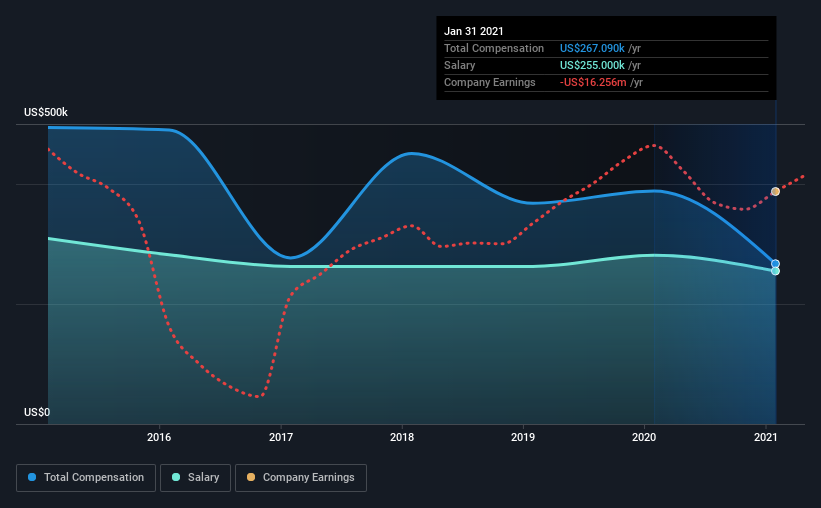Viewport: 821px width, 508px height.
Task: Click the 2016 x-axis label
Action: [159, 437]
